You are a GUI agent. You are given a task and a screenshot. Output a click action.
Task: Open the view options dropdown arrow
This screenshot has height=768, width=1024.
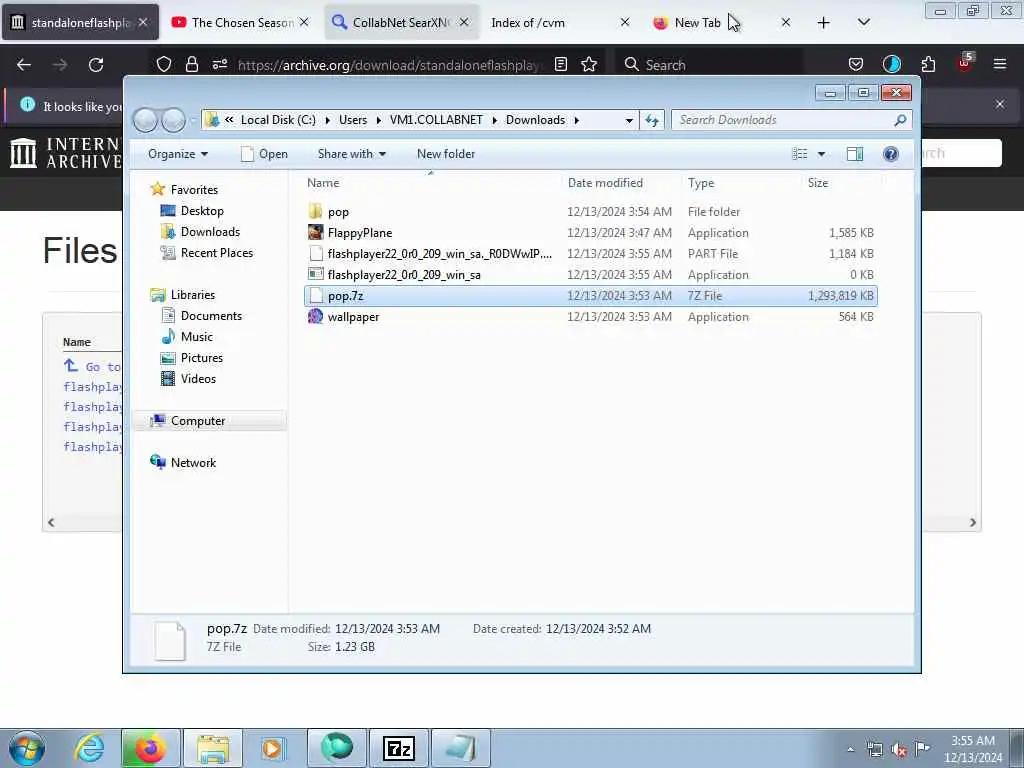(822, 154)
